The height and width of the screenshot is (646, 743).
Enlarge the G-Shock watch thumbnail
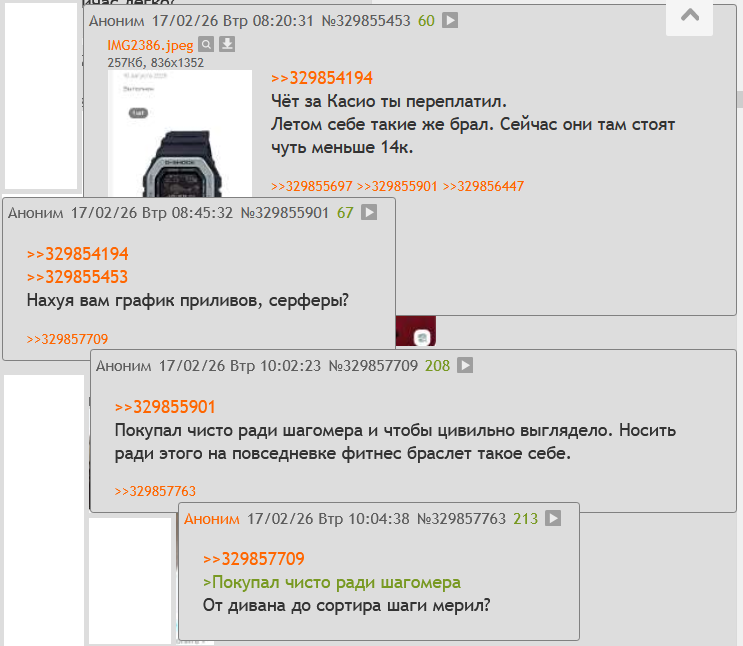click(180, 134)
